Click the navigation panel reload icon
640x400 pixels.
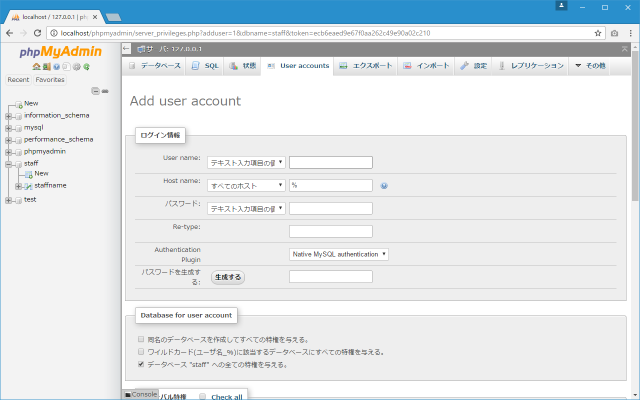[x=86, y=66]
